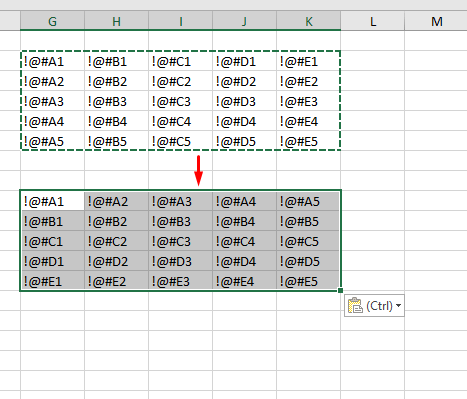The image size is (467, 399).
Task: Select column J header
Action: 244,21
